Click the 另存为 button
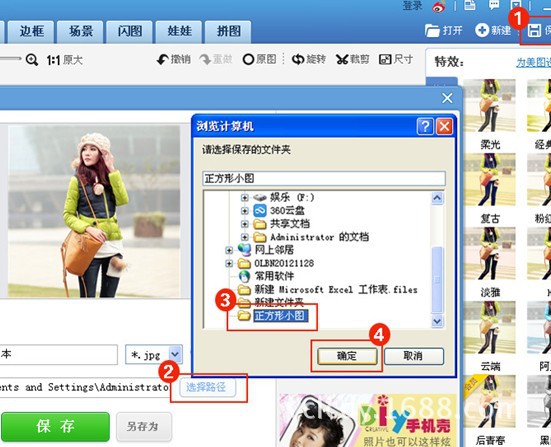Image resolution: width=551 pixels, height=447 pixels. pos(144,427)
